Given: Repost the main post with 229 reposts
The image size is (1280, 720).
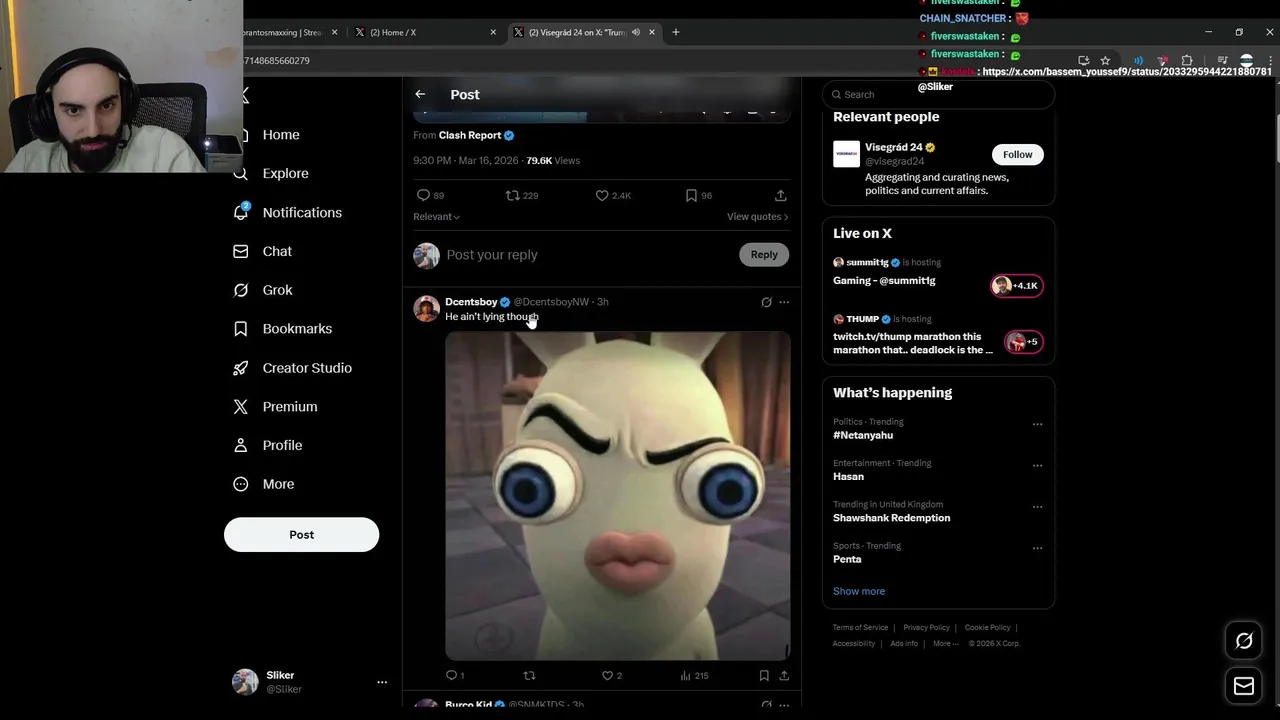Looking at the screenshot, I should coord(512,195).
